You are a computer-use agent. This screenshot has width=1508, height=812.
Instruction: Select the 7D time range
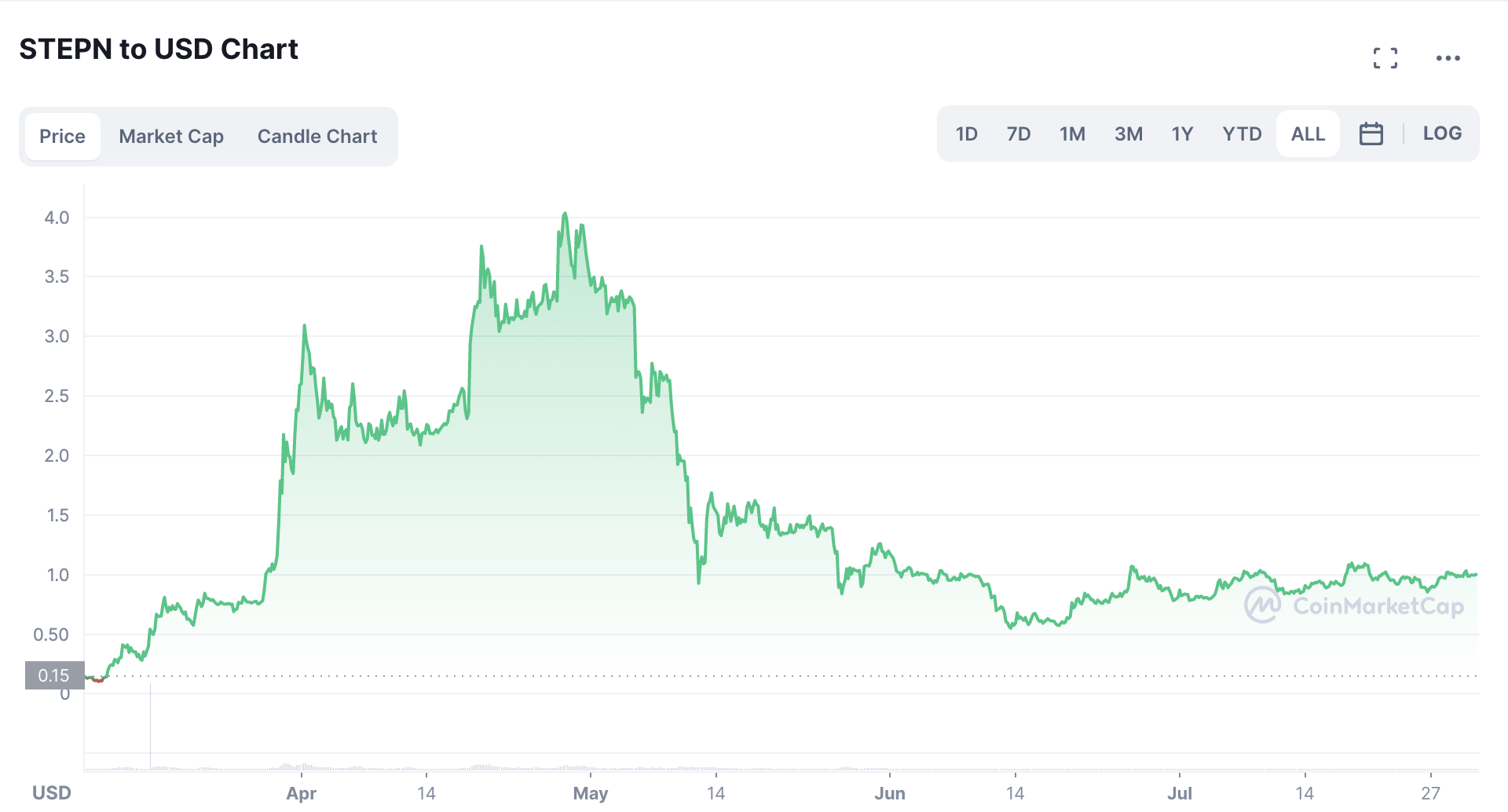(1019, 134)
